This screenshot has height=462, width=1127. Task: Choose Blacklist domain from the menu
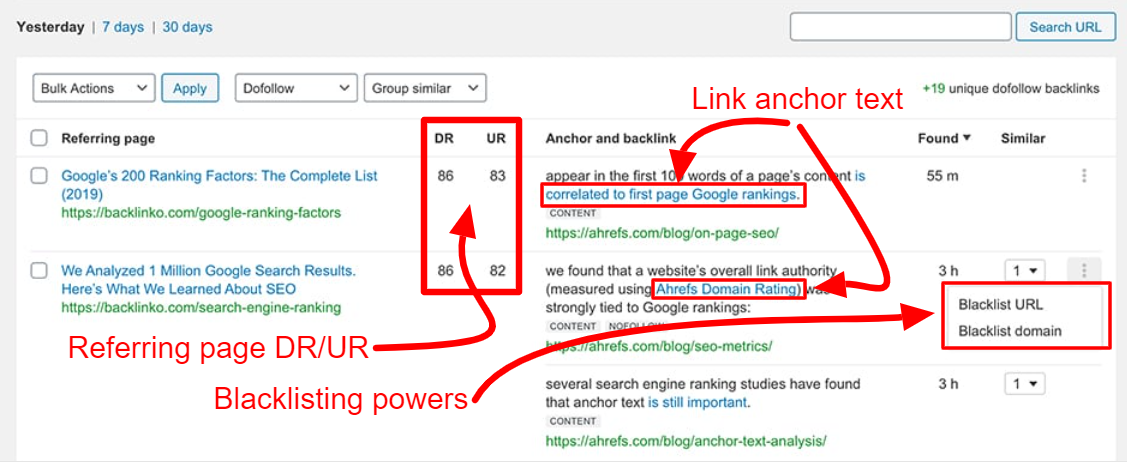[1010, 331]
